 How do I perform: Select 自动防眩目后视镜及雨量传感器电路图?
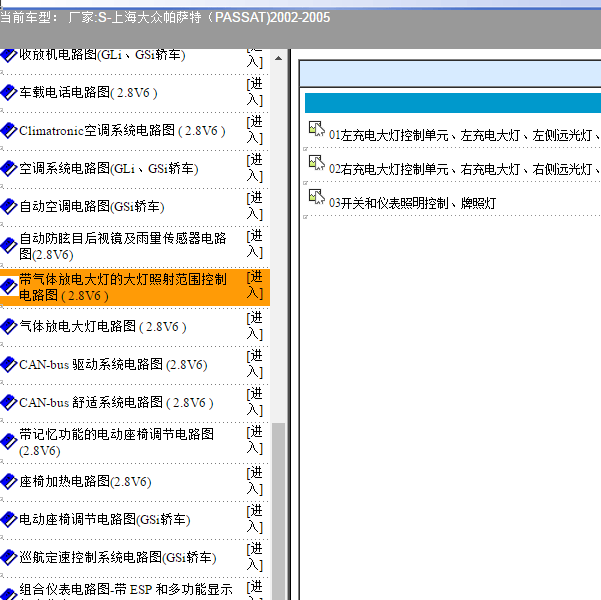coord(123,246)
